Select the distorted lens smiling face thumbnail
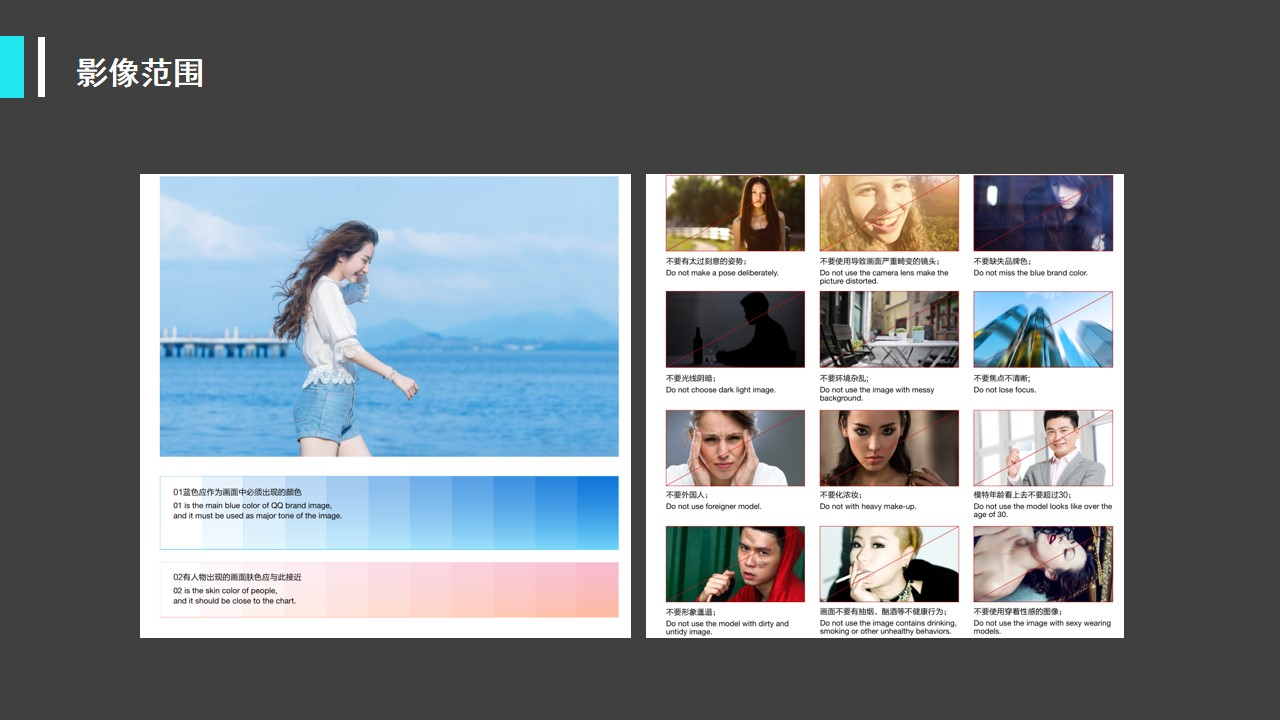Screen dimensions: 1280x720 (x=889, y=213)
